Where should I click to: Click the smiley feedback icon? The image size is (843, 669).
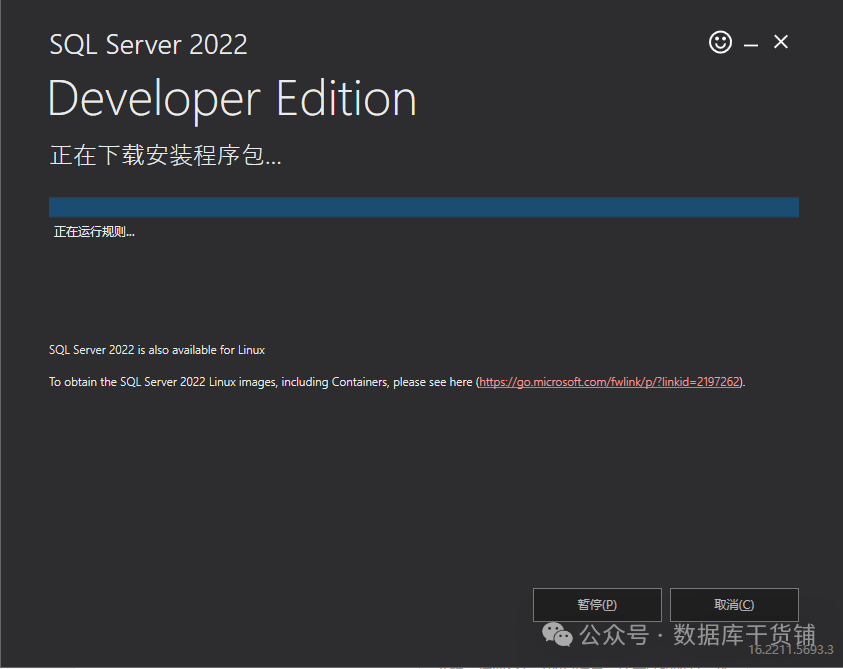click(720, 42)
